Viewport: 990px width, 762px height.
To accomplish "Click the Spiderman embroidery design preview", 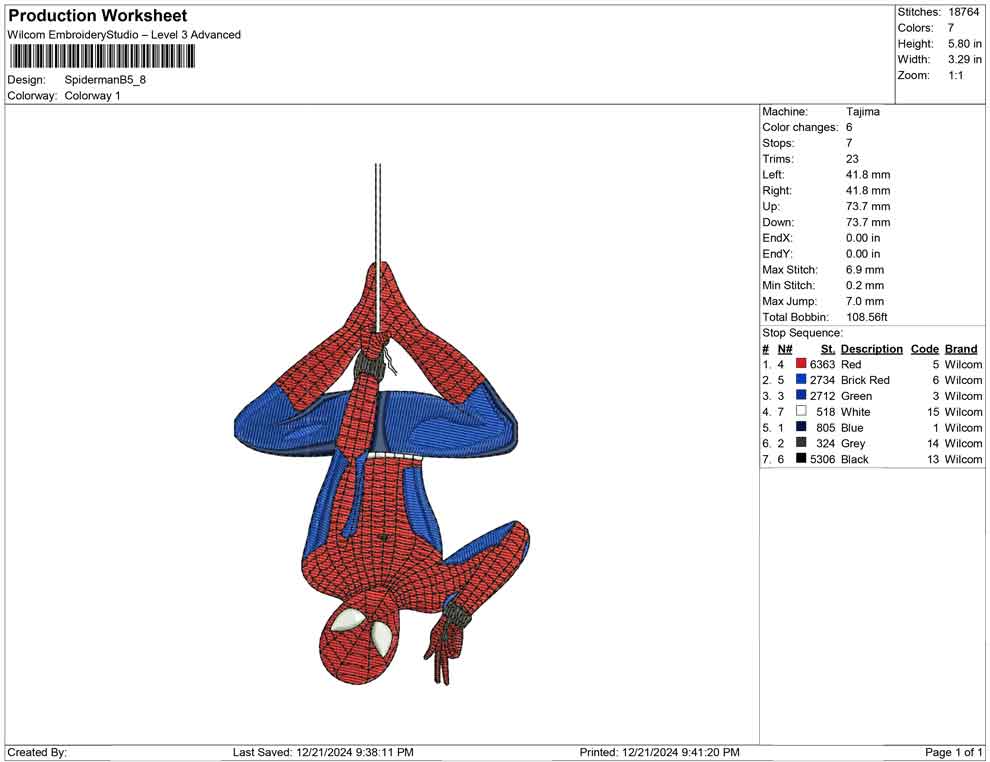I will pyautogui.click(x=382, y=425).
